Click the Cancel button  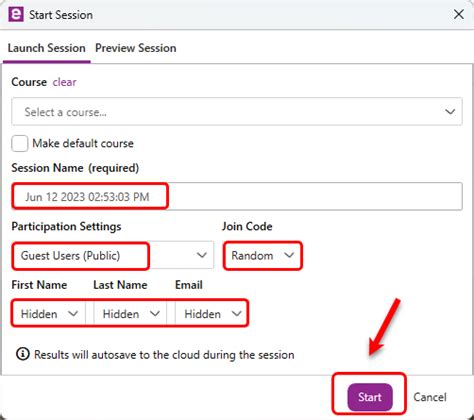(430, 397)
